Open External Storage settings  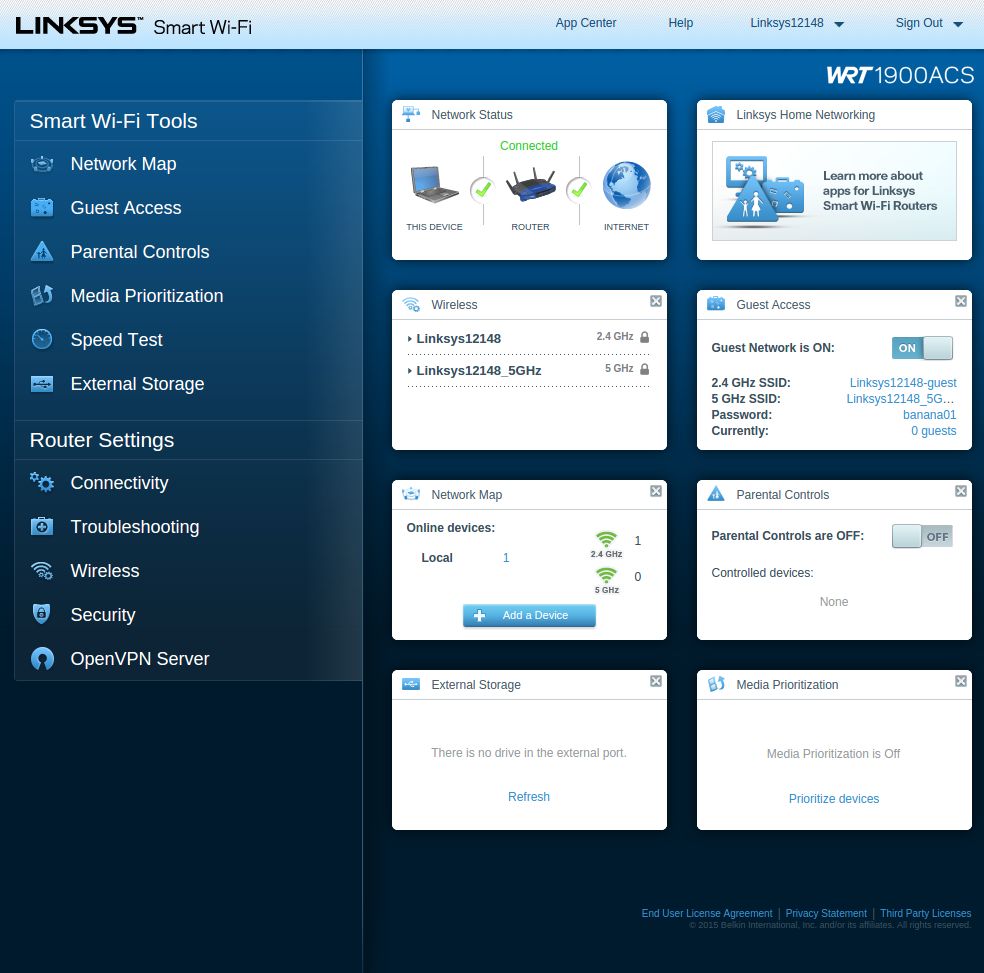[41, 384]
